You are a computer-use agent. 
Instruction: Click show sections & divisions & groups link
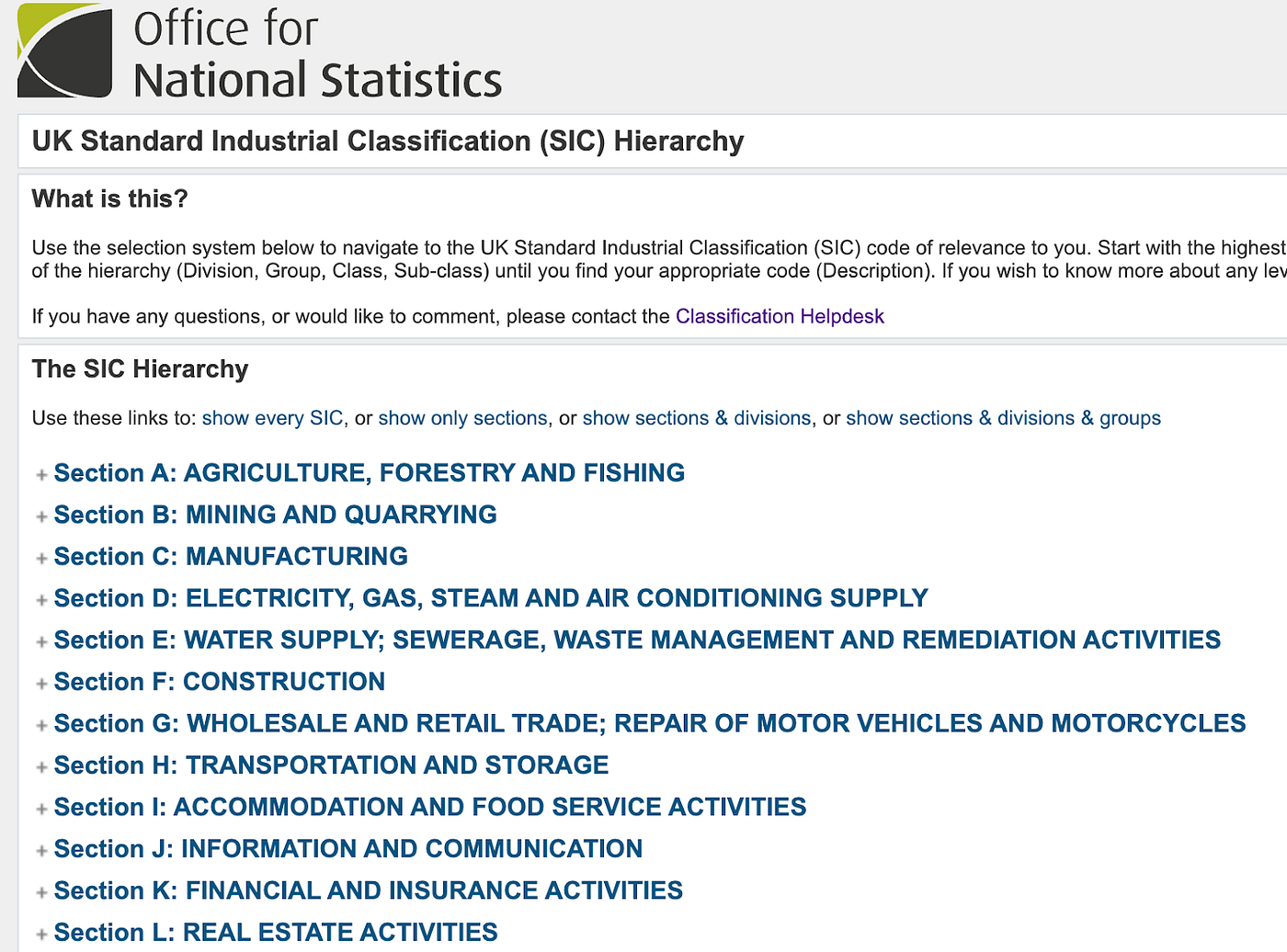click(1003, 418)
